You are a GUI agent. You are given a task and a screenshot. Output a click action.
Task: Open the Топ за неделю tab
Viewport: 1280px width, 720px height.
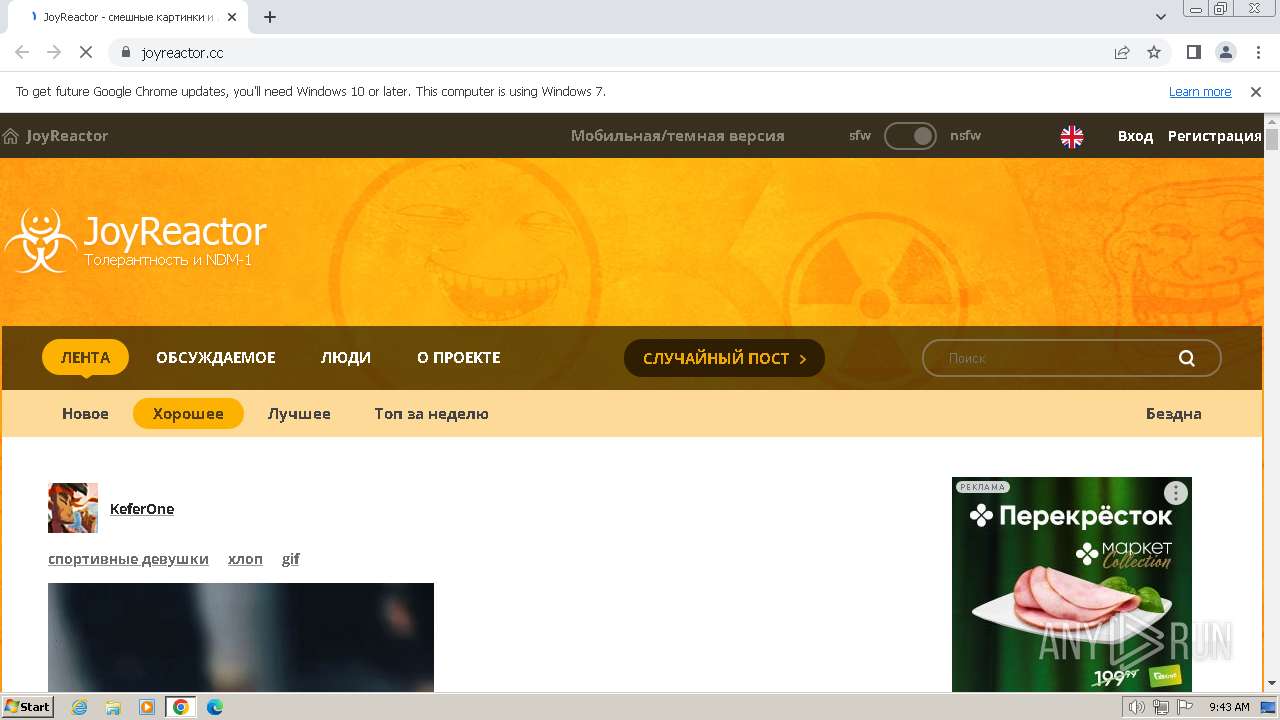point(431,413)
